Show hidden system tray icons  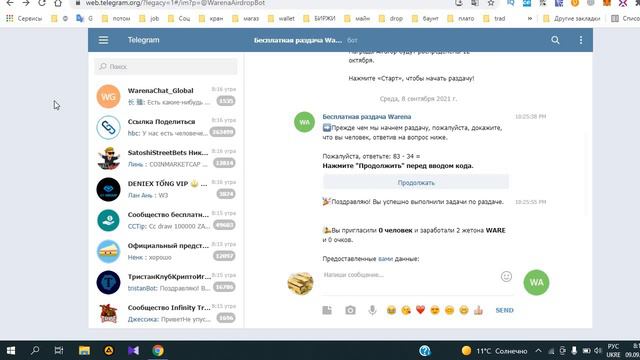click(x=538, y=351)
